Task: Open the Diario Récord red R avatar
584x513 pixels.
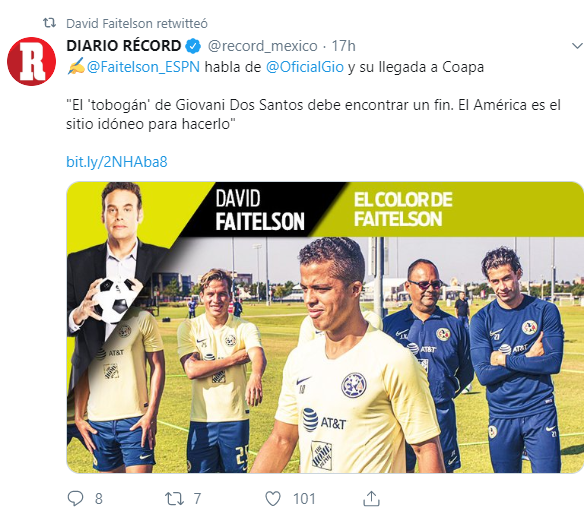Action: tap(32, 61)
